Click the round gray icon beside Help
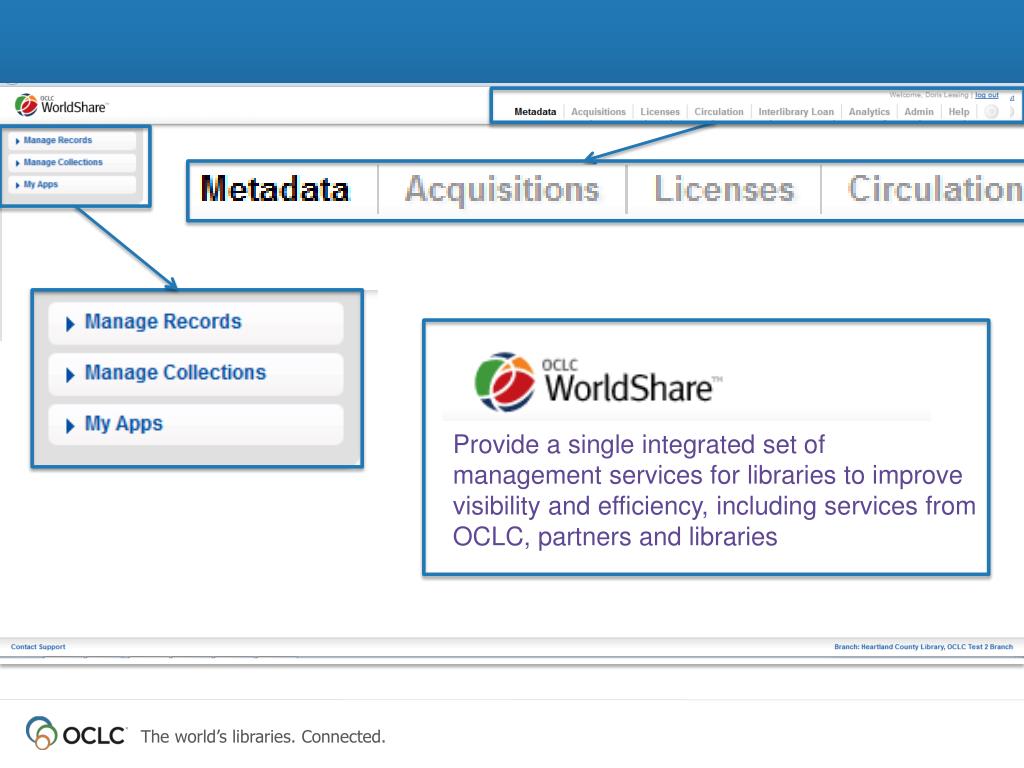Viewport: 1024px width, 768px height. point(991,112)
